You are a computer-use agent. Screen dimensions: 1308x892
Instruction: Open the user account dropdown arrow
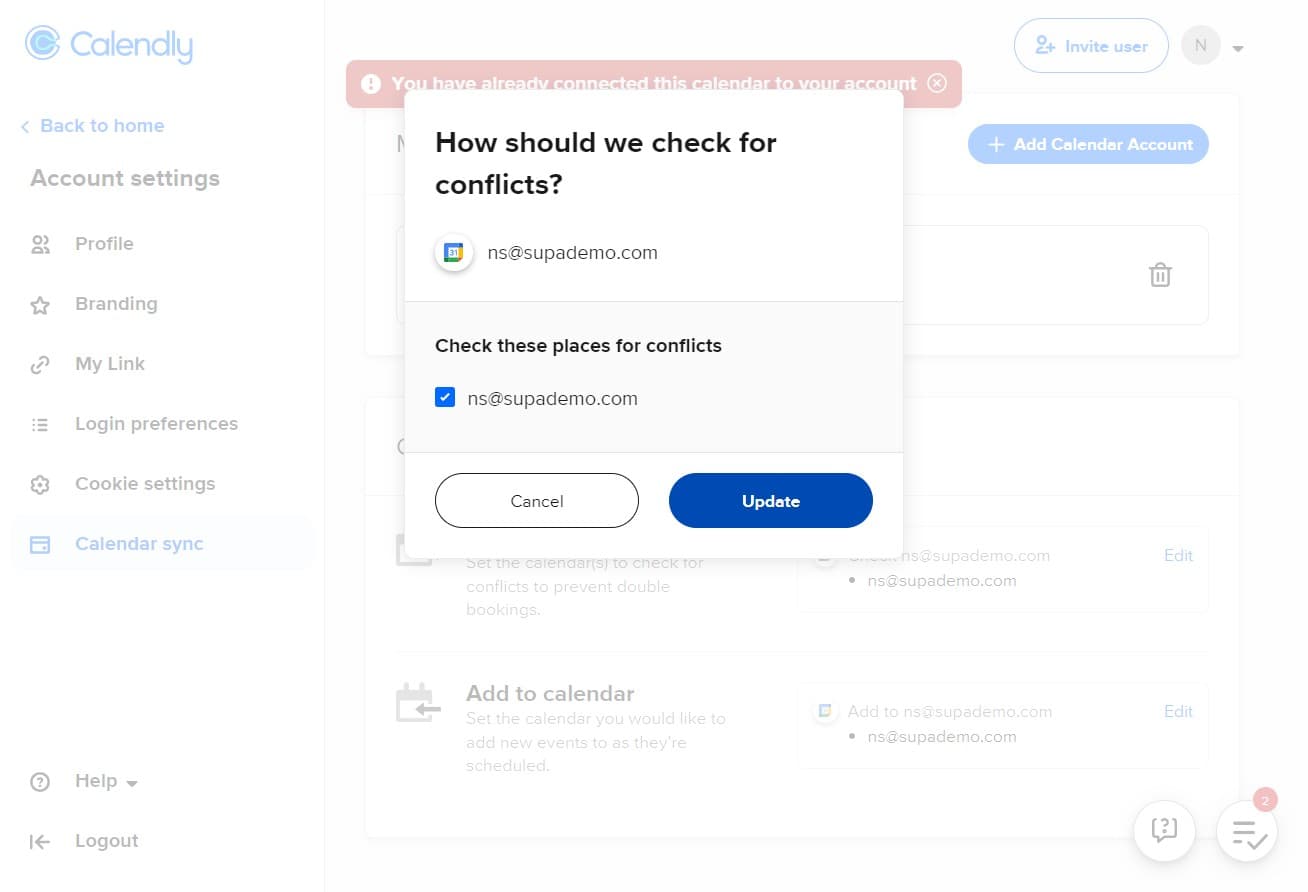[1238, 48]
